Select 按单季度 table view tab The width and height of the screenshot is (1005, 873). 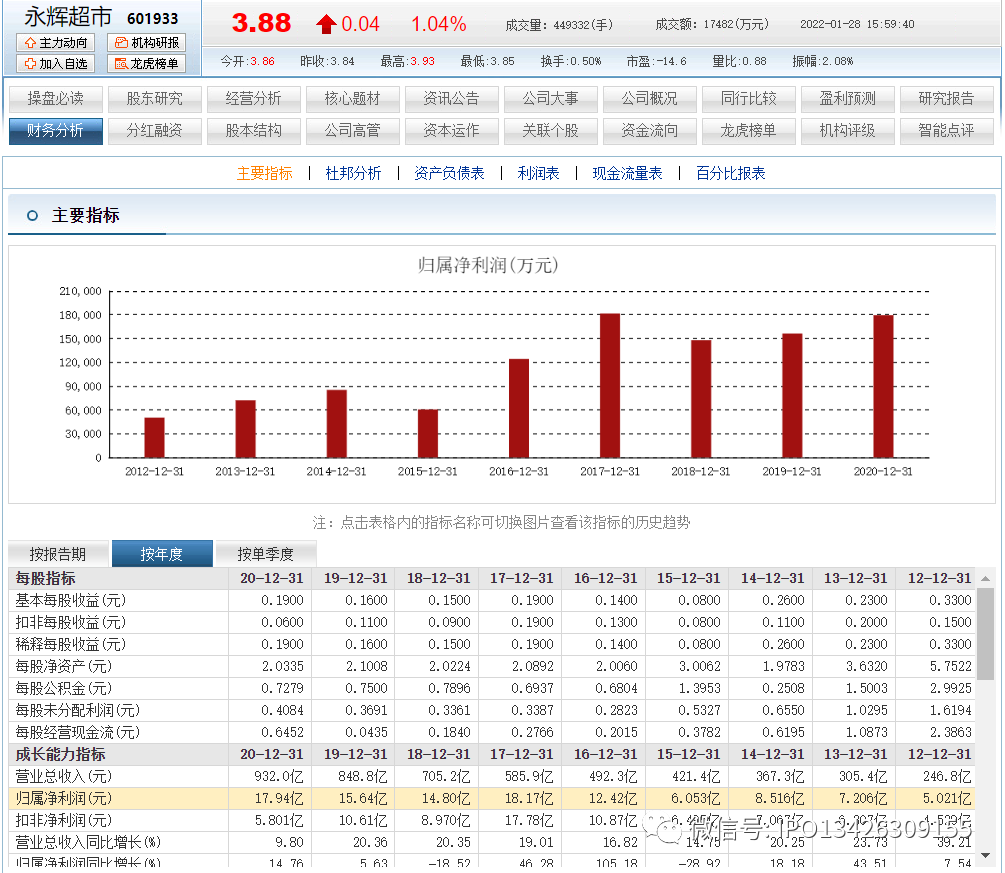pos(266,554)
